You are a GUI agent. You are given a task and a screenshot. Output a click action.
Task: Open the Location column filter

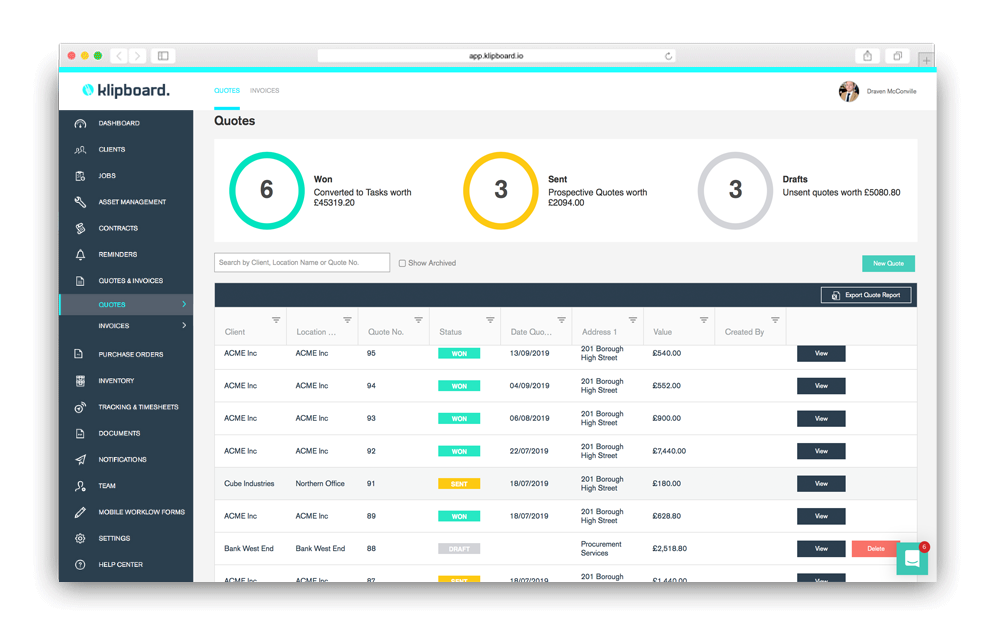click(x=348, y=320)
